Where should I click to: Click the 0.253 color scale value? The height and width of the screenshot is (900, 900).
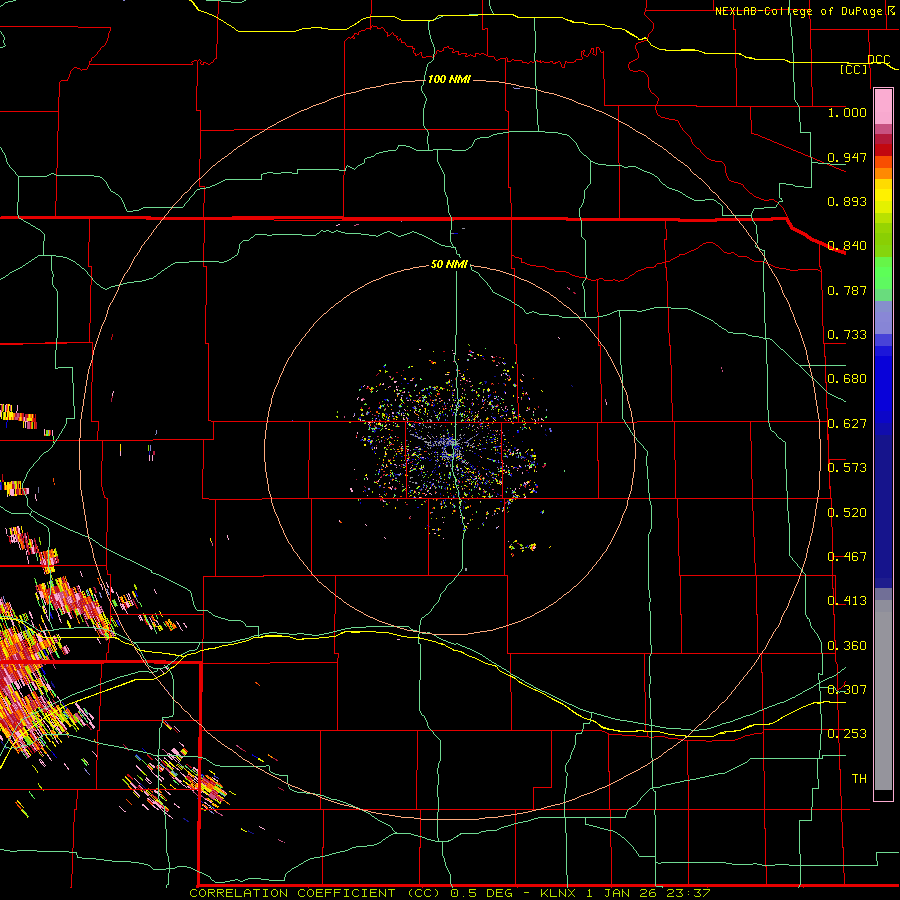[847, 734]
